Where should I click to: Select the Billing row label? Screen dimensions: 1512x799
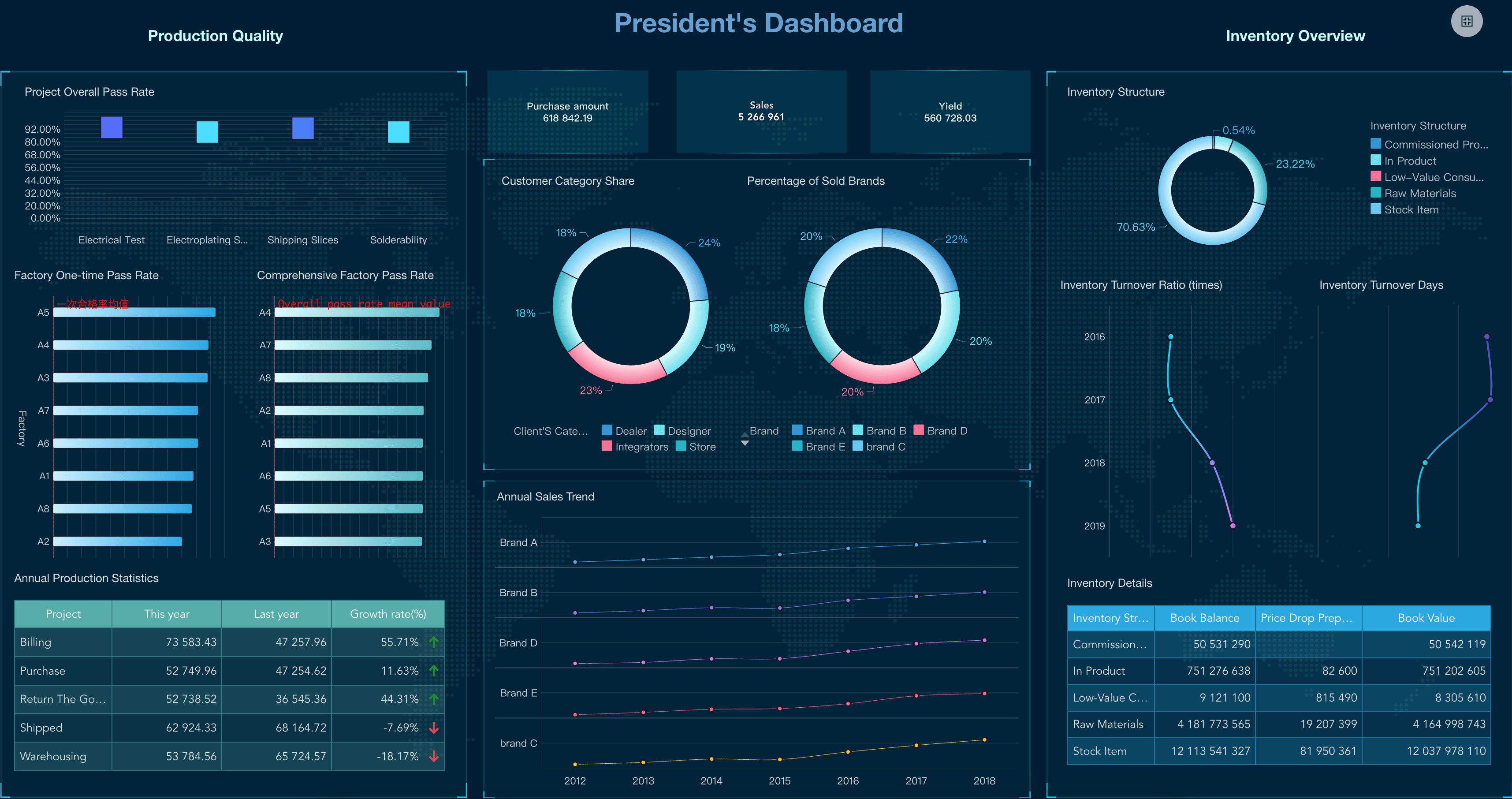pyautogui.click(x=36, y=642)
